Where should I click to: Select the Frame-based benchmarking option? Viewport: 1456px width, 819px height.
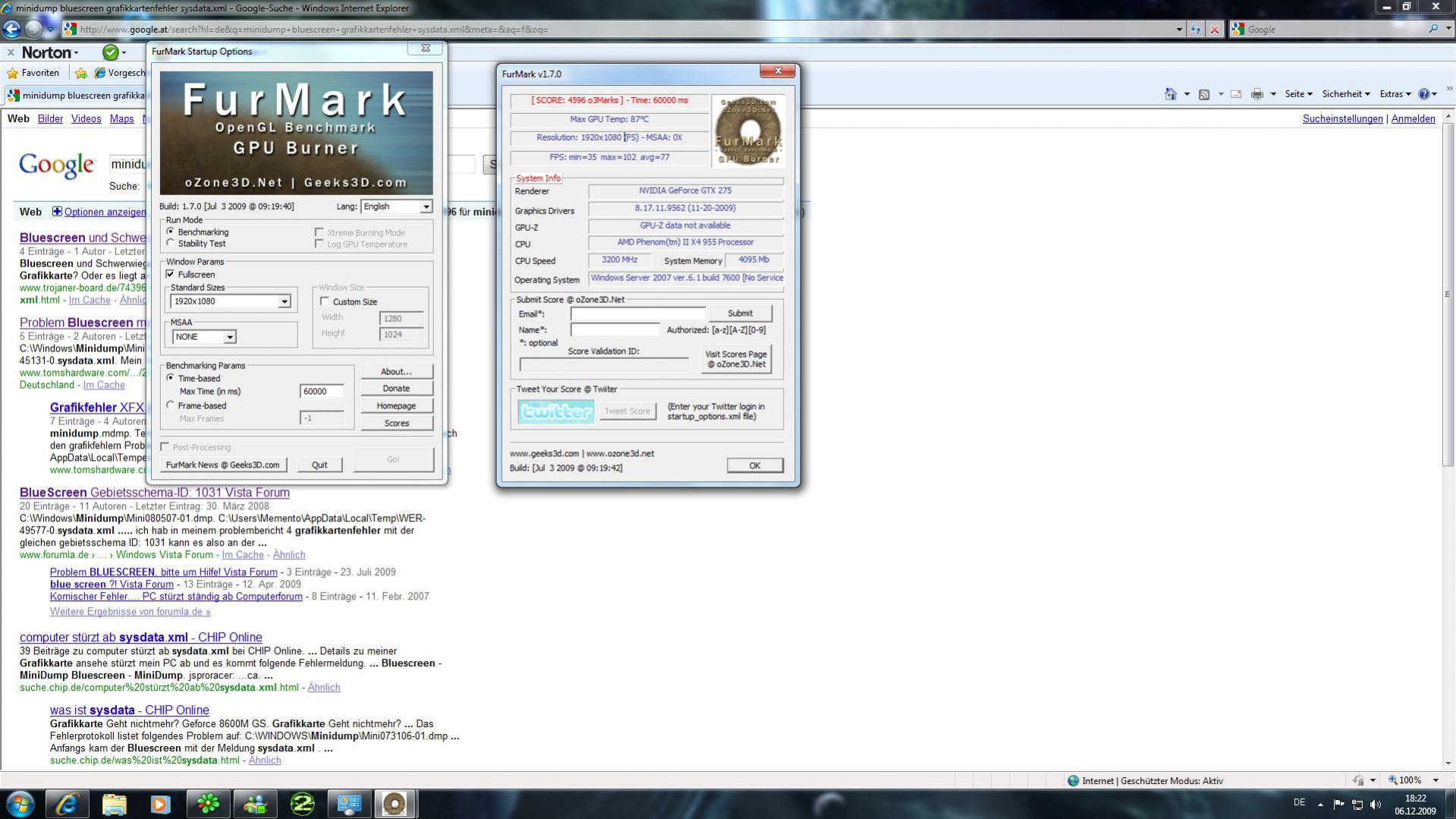(x=170, y=405)
